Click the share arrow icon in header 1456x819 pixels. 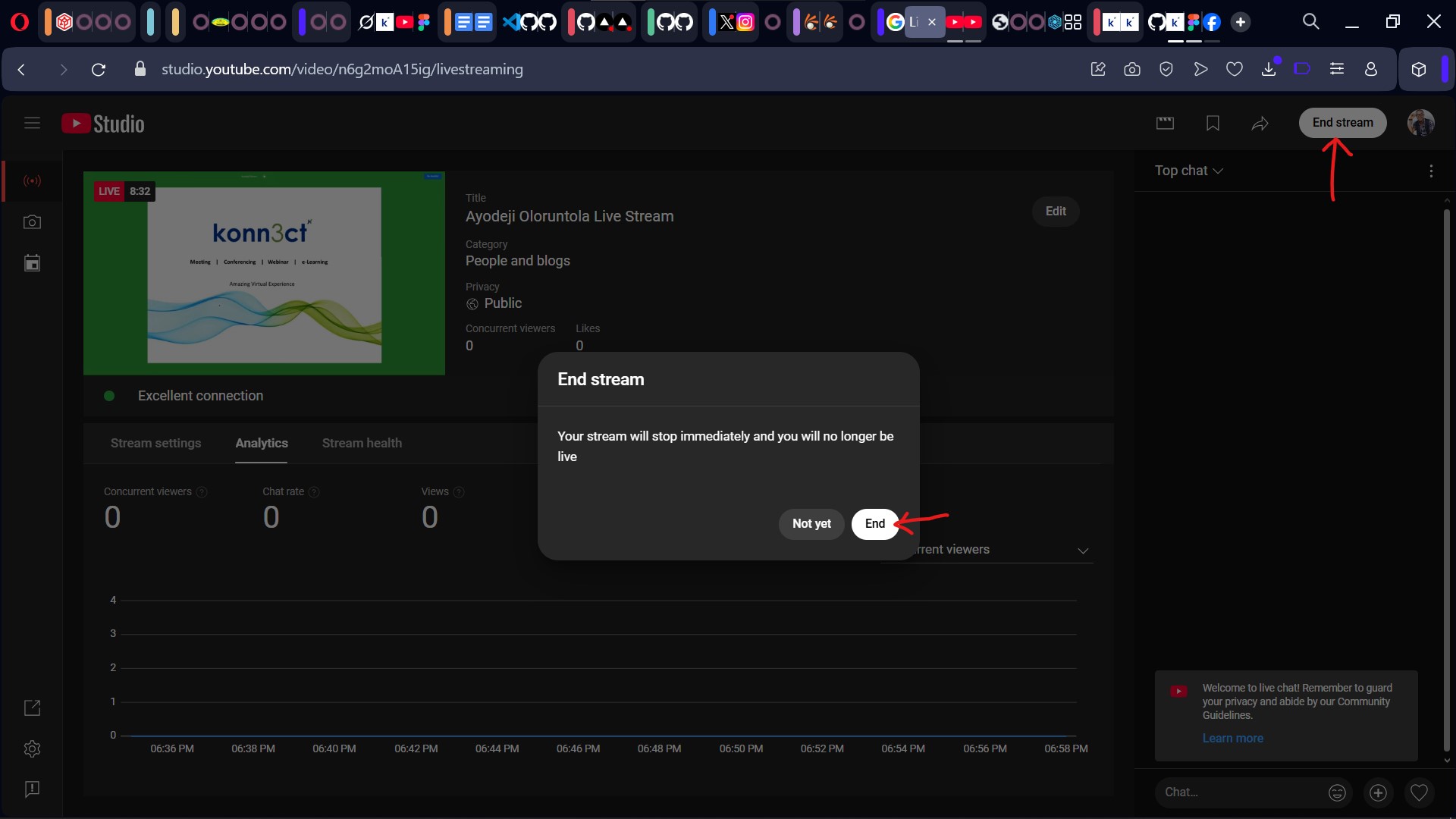tap(1260, 123)
